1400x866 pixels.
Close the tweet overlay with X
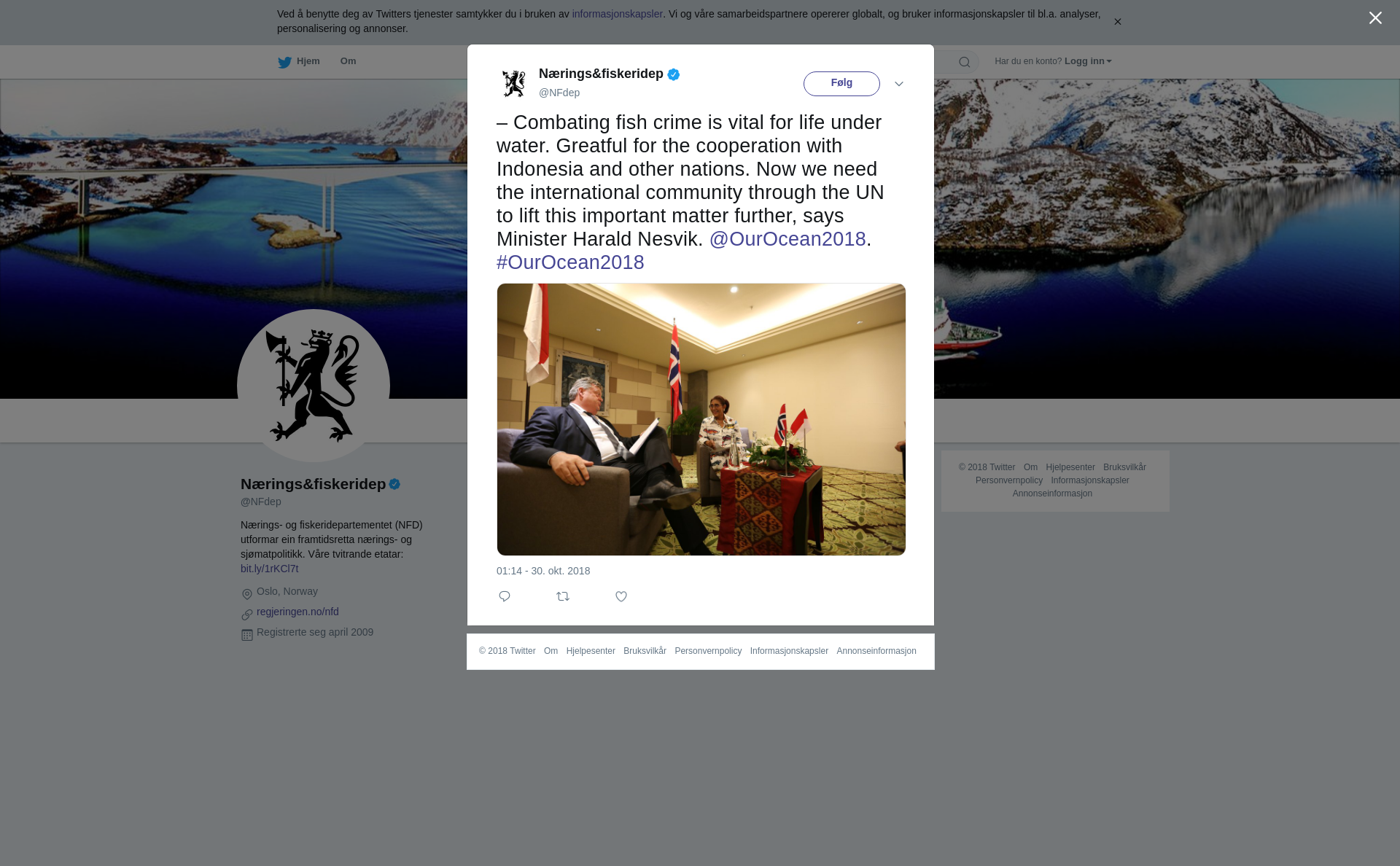coord(1375,17)
